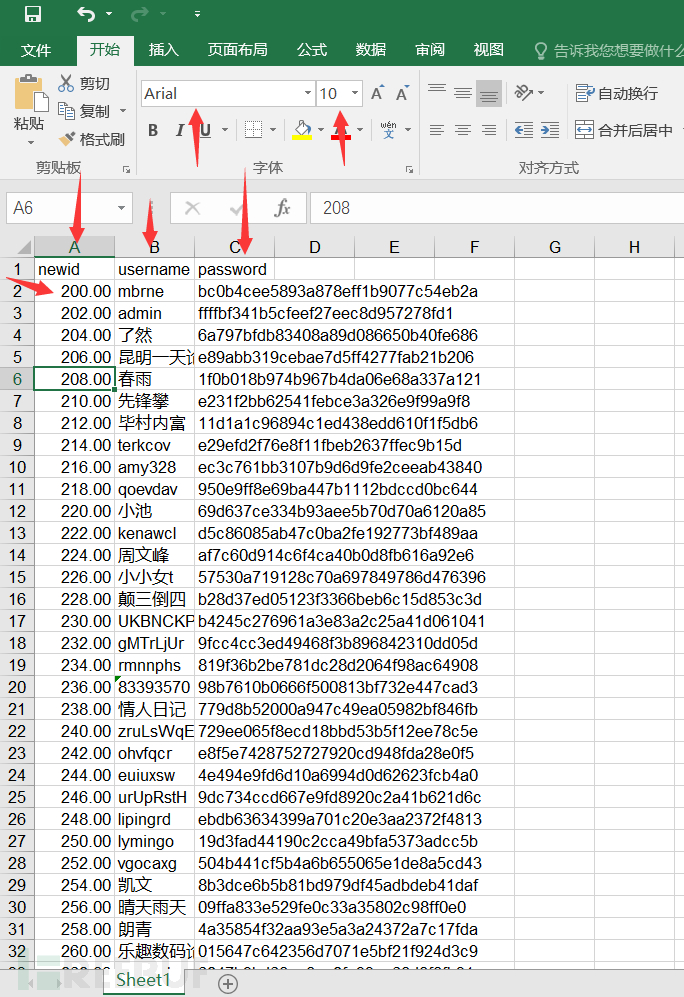Cancel the formula bar entry with X
Screen dimensions: 684x997
pyautogui.click(x=192, y=208)
